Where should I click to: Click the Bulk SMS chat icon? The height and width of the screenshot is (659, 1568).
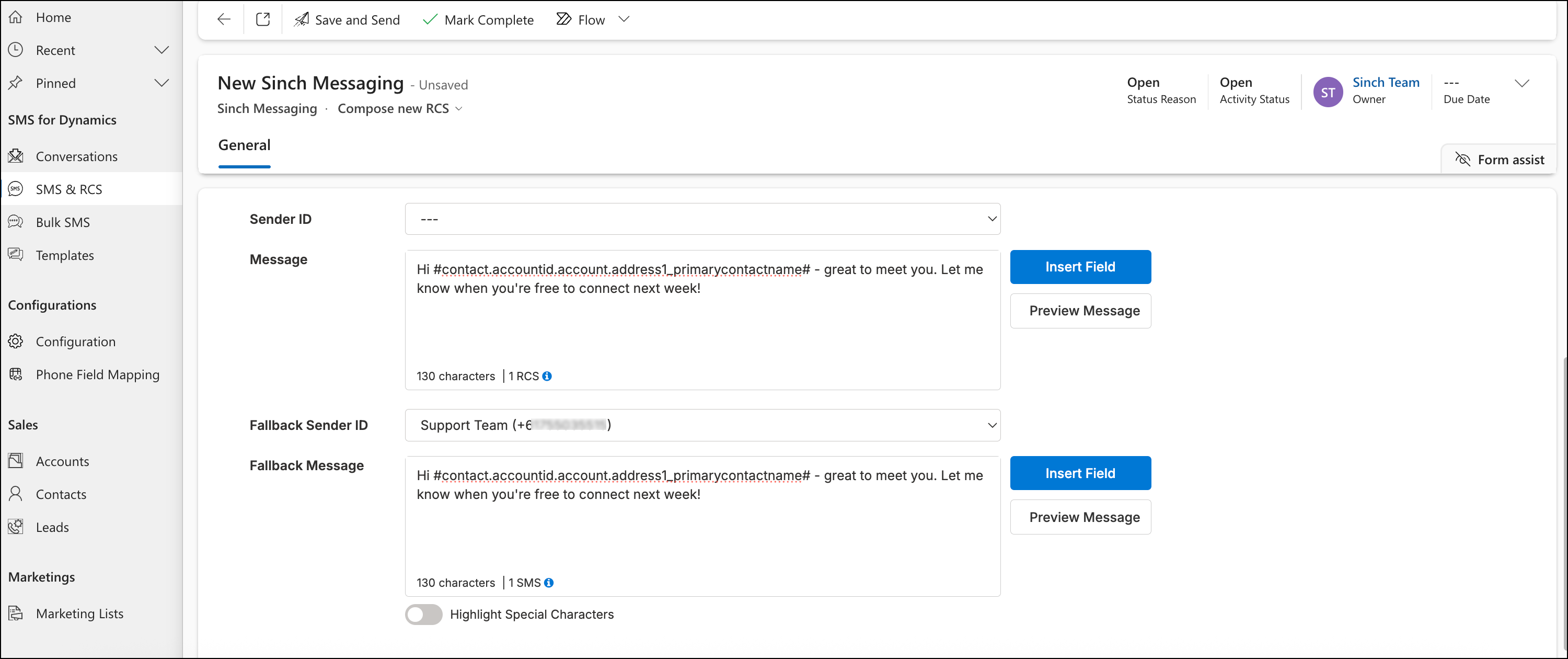[x=16, y=222]
